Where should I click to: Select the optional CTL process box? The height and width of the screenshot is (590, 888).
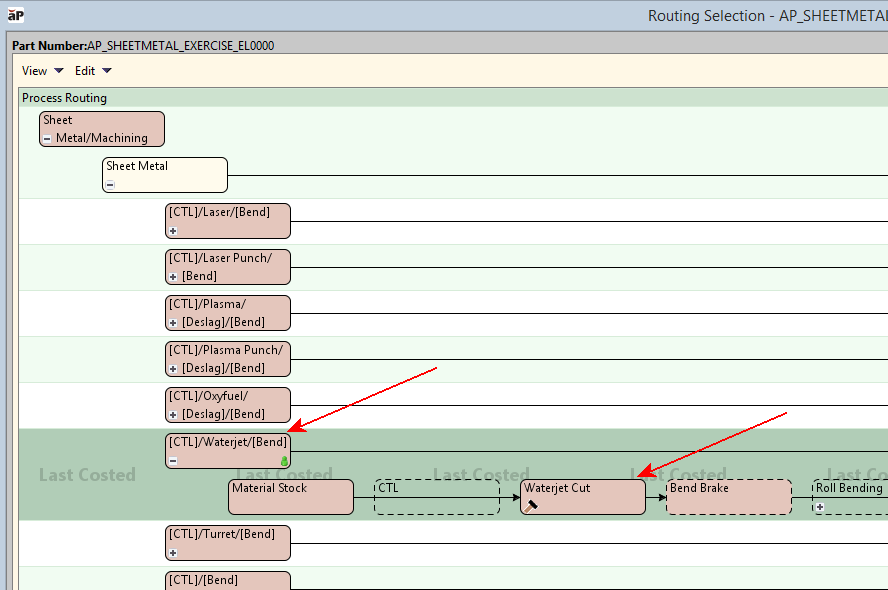click(437, 497)
